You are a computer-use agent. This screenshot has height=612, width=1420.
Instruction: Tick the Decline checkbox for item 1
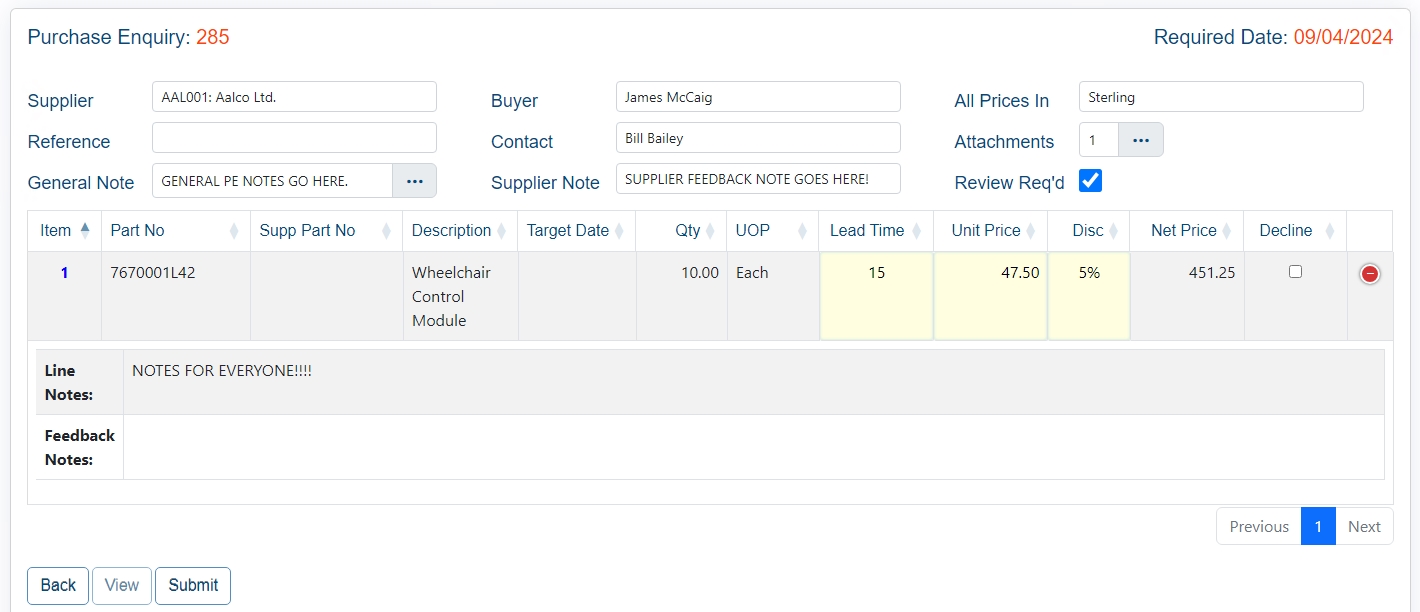click(1295, 272)
